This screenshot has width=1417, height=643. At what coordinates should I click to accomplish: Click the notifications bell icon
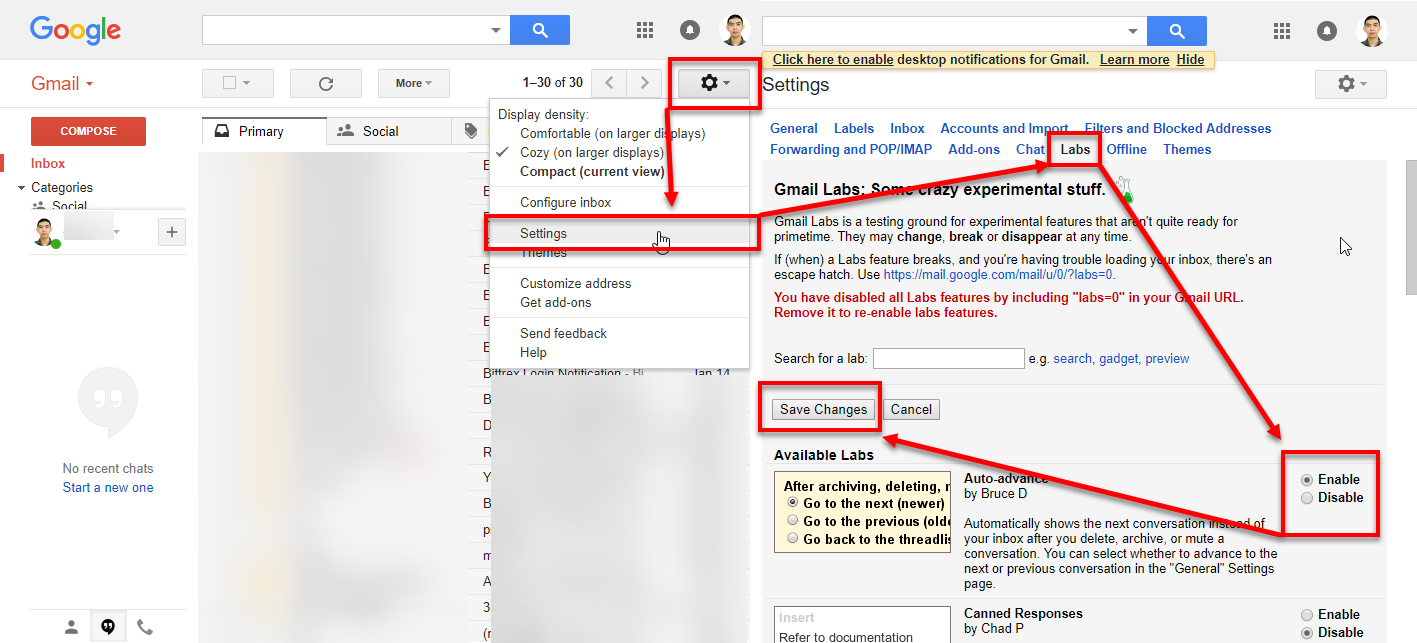pos(689,30)
